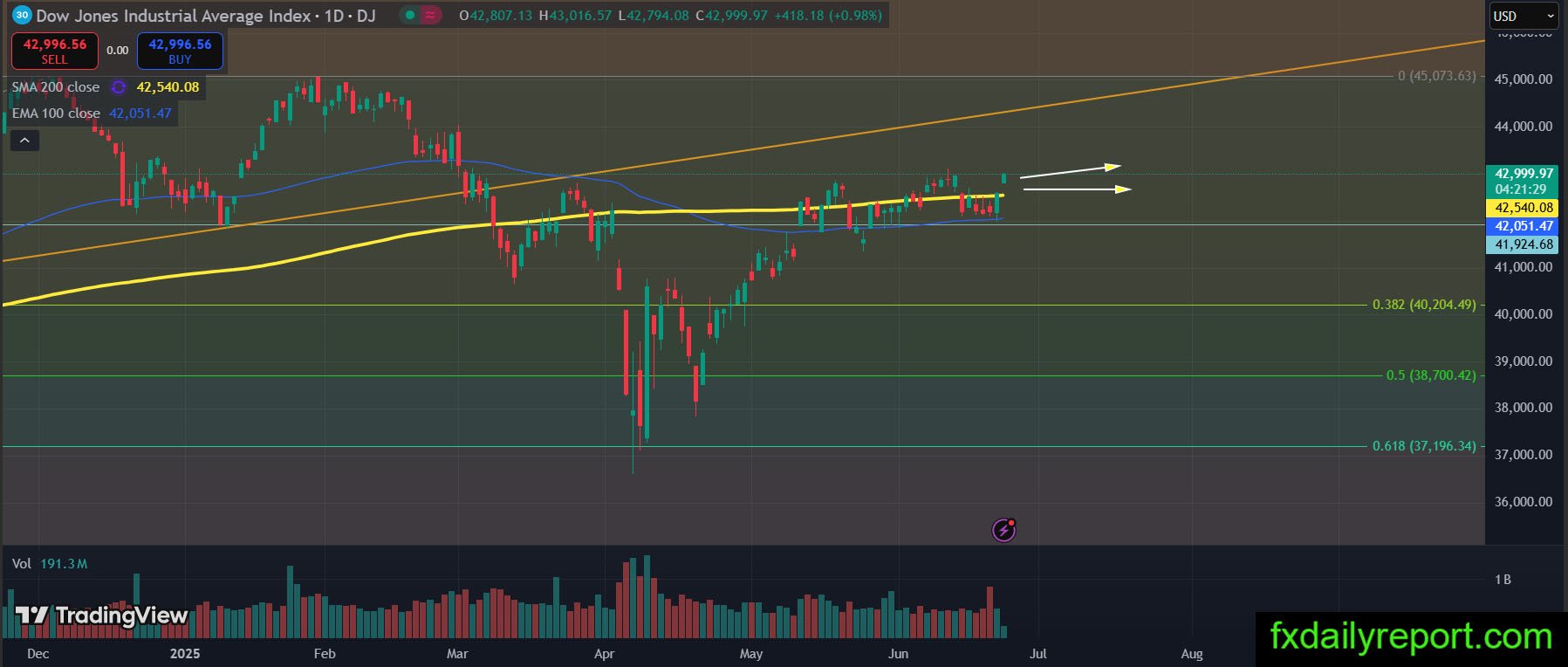This screenshot has height=667, width=1568.
Task: Click the Feb label on the time axis
Action: coord(325,654)
